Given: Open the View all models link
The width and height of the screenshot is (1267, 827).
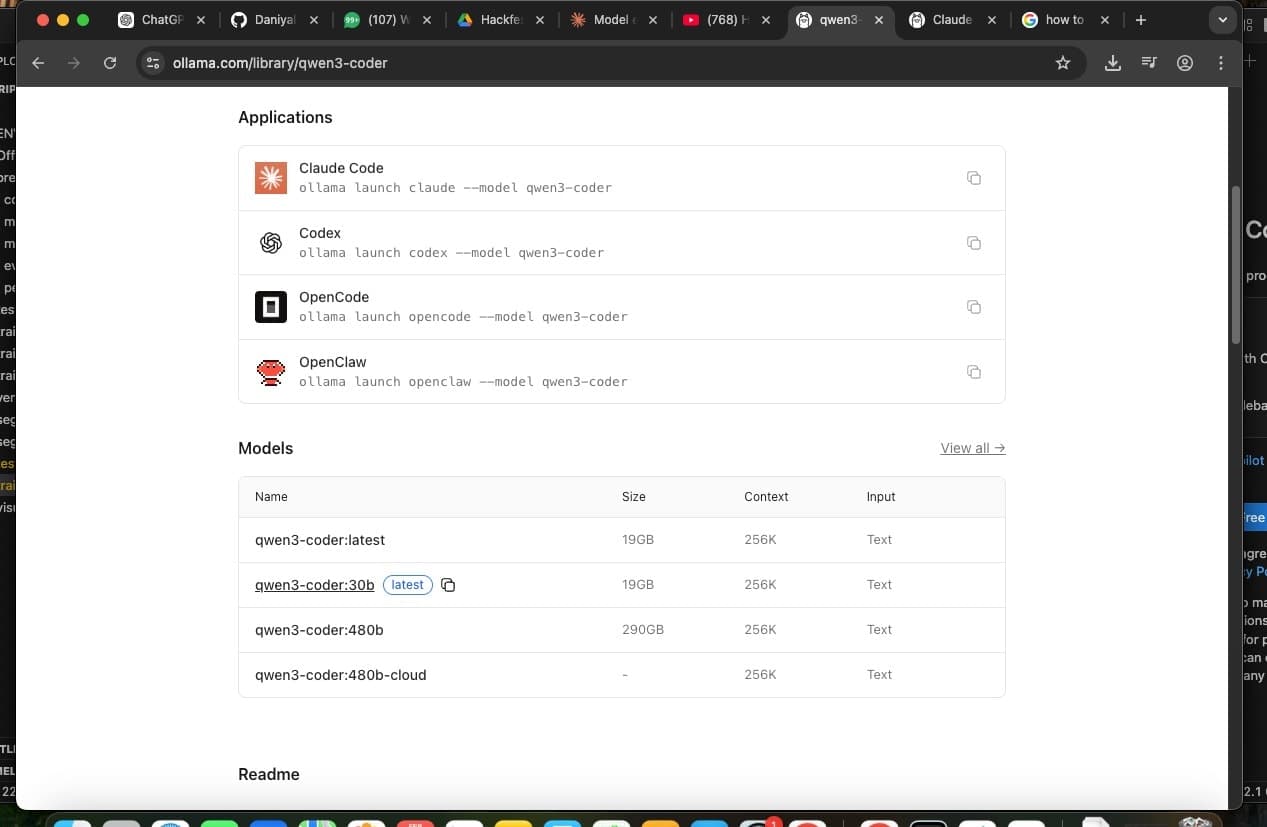Looking at the screenshot, I should pyautogui.click(x=972, y=448).
